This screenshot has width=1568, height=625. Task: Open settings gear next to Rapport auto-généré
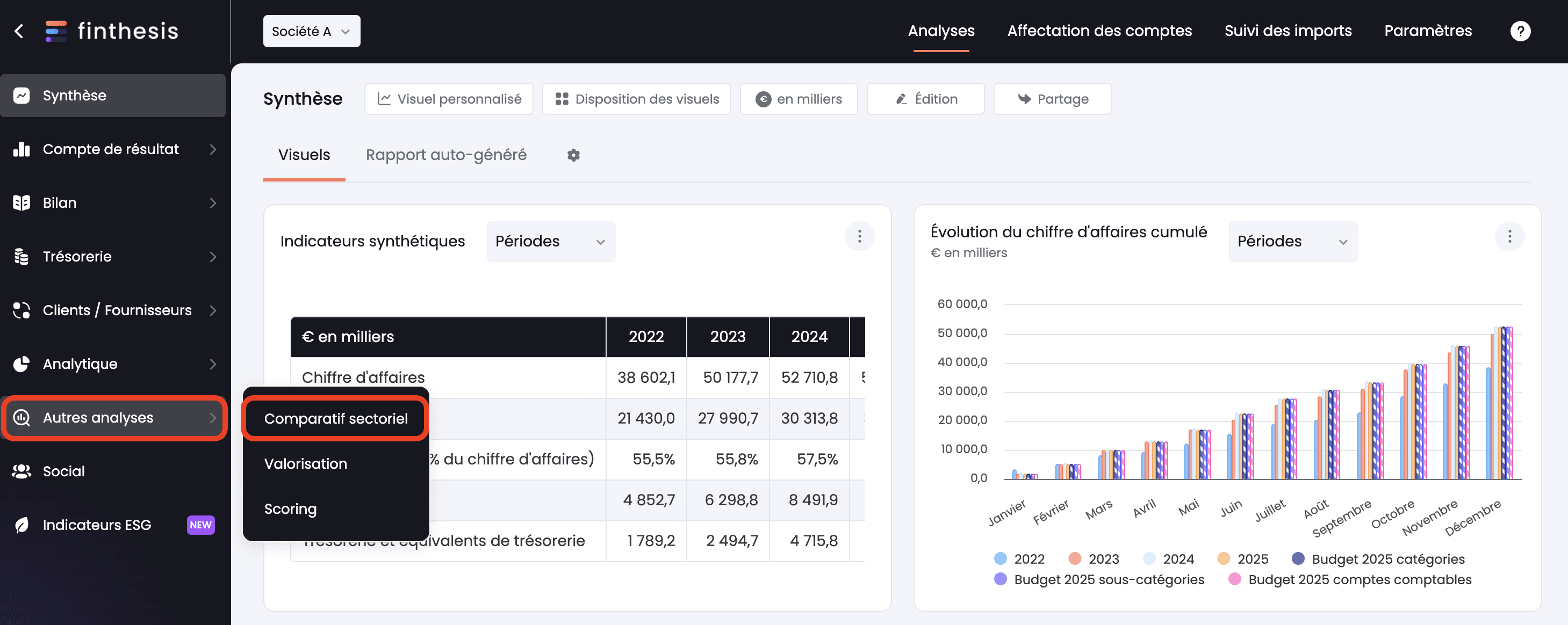tap(573, 155)
